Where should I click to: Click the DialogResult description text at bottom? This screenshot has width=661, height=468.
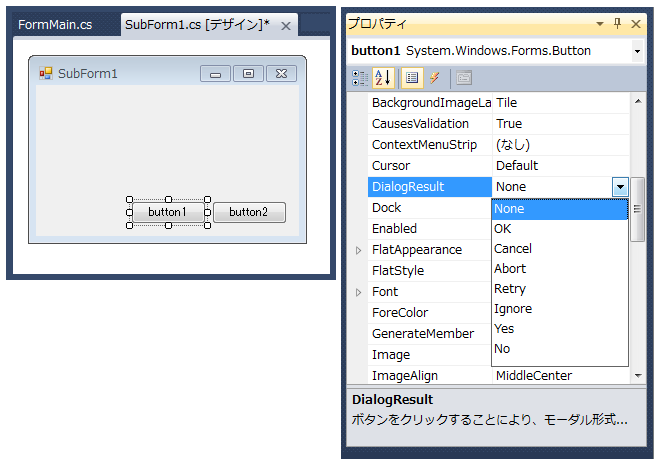tap(489, 420)
